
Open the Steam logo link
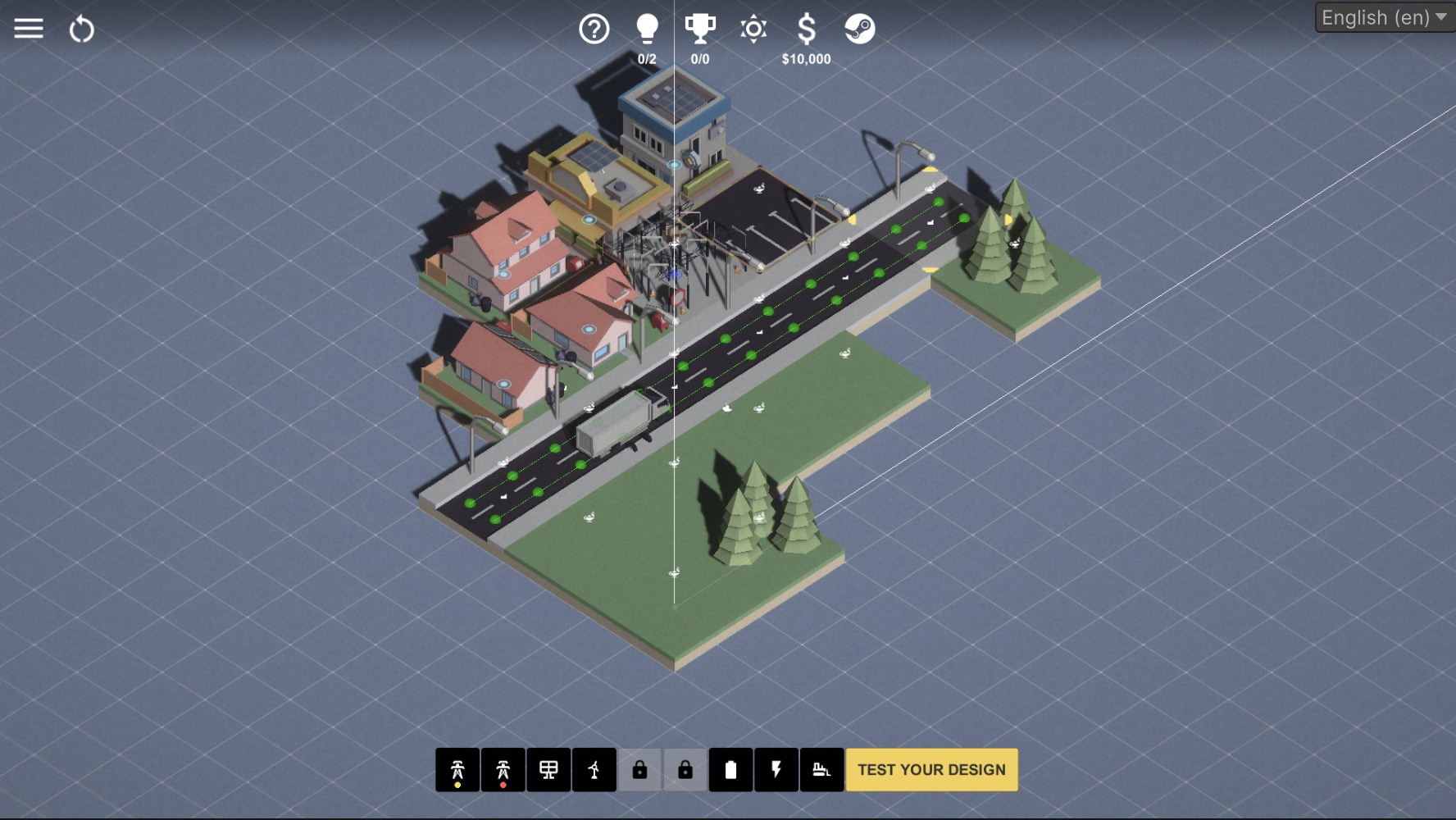tap(860, 29)
